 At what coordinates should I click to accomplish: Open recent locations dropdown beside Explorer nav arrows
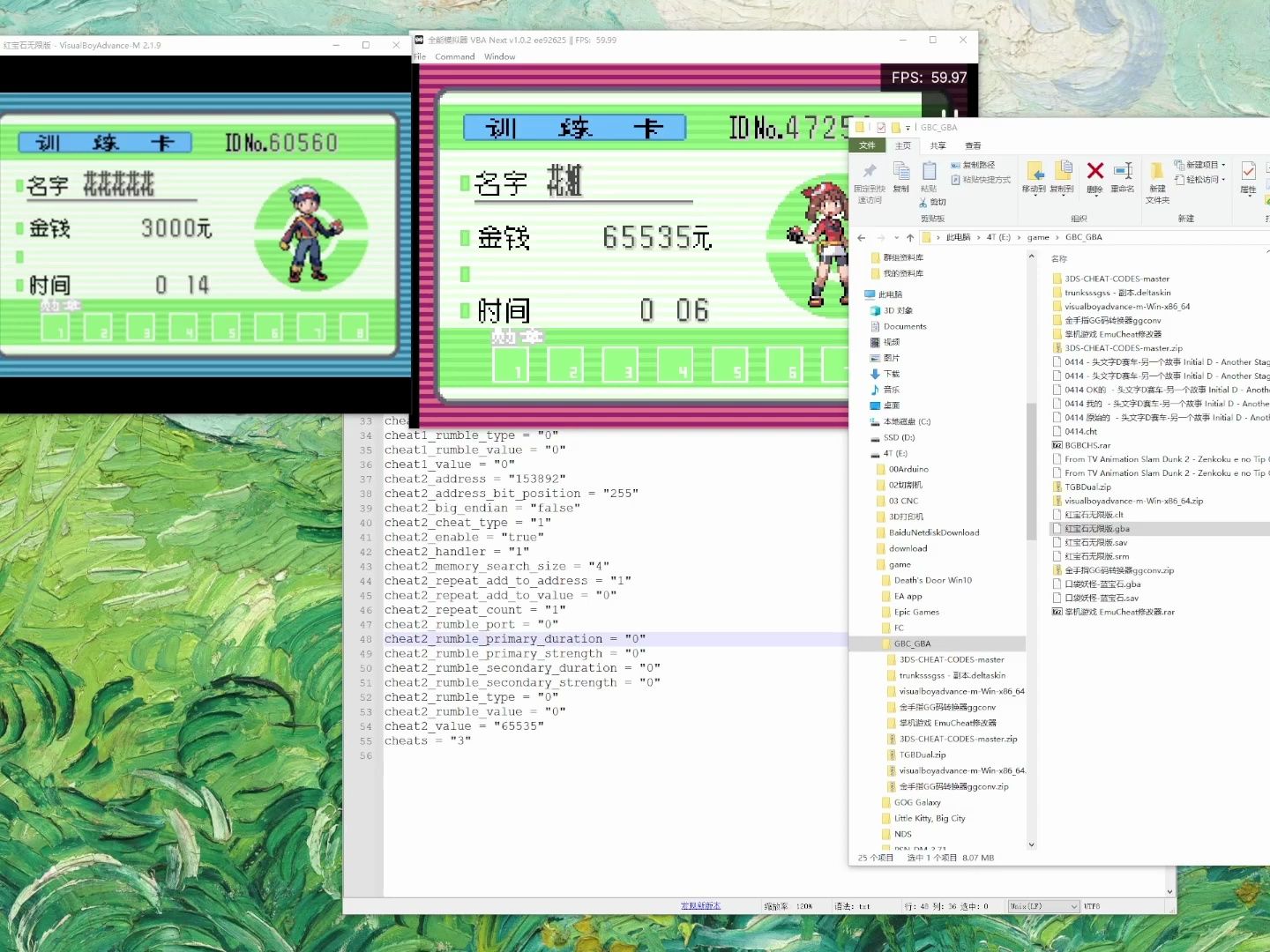[896, 237]
